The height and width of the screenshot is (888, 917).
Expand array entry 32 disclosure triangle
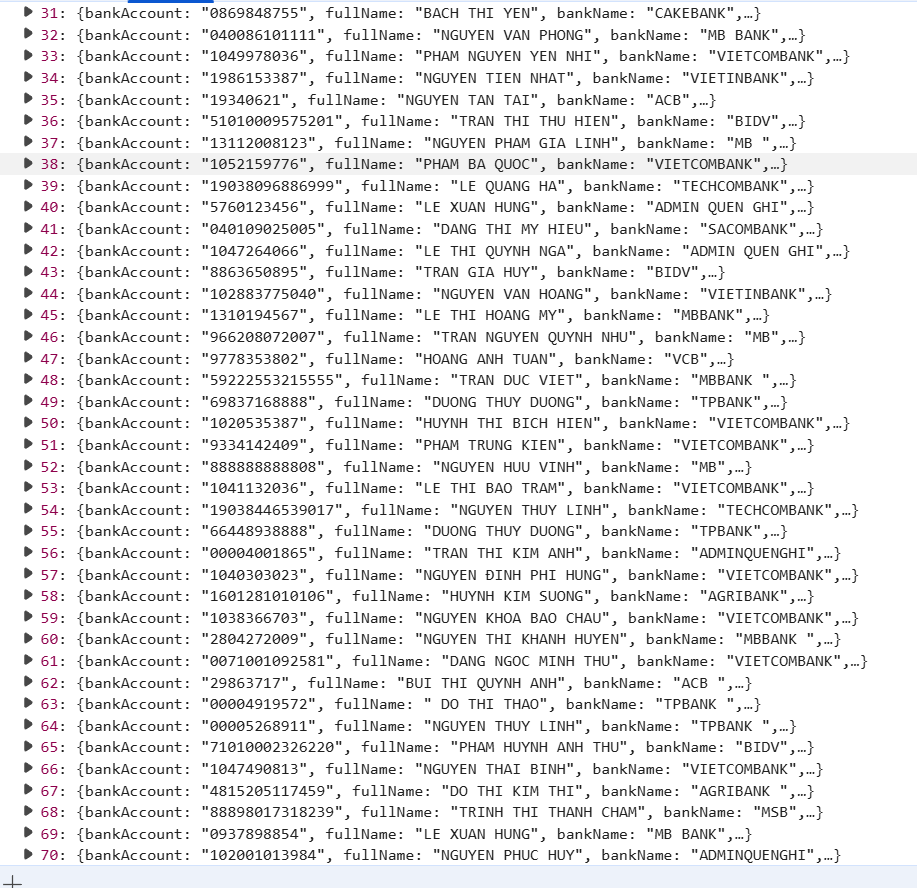coord(27,33)
